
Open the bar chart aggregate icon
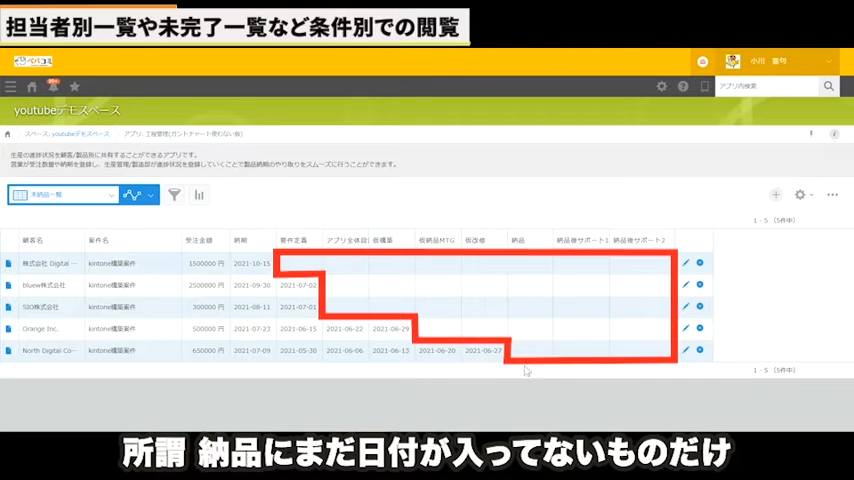[199, 195]
